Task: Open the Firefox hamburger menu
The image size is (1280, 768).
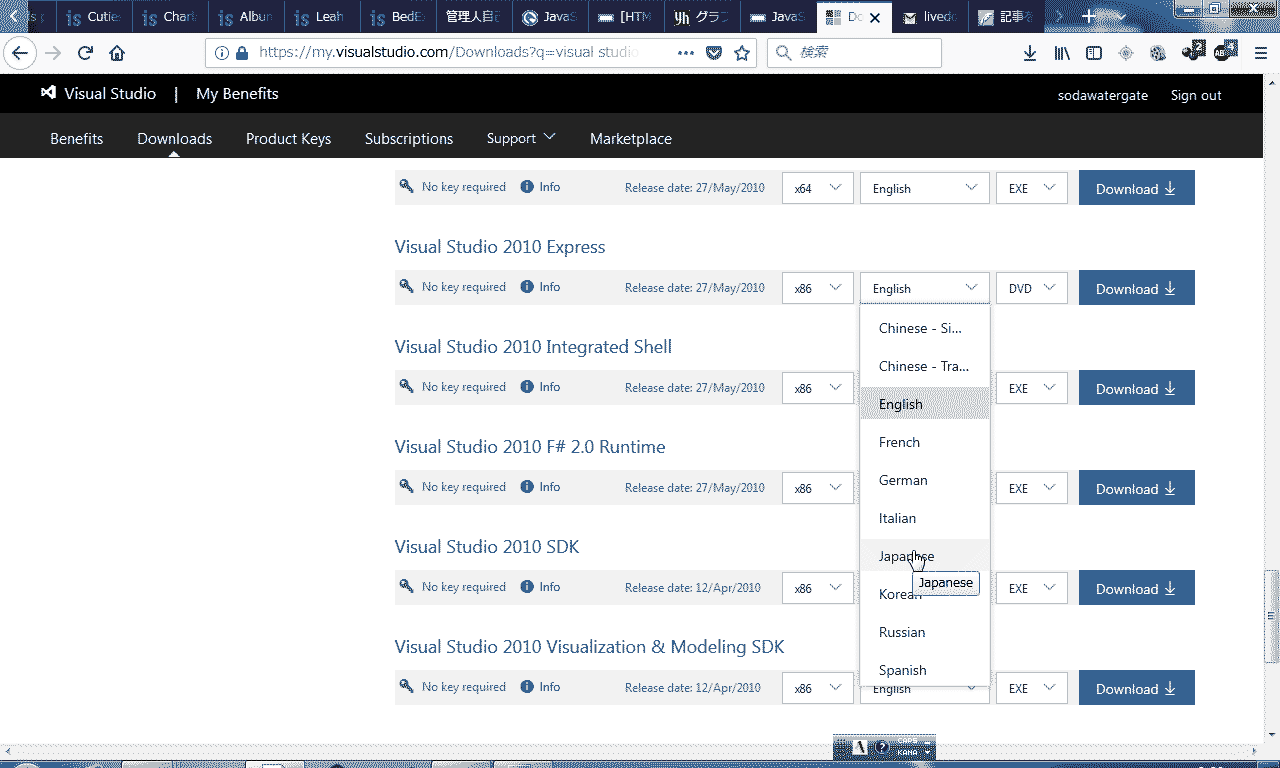Action: [x=1259, y=53]
